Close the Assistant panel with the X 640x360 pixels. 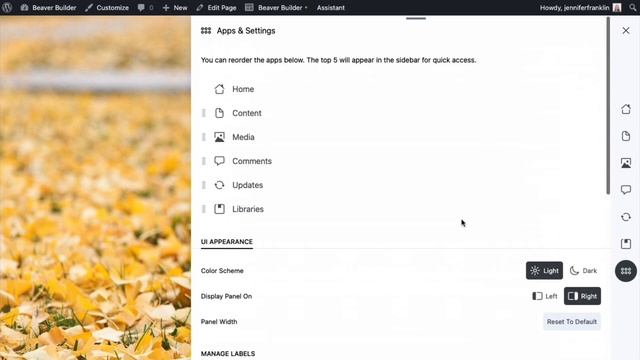pyautogui.click(x=626, y=31)
